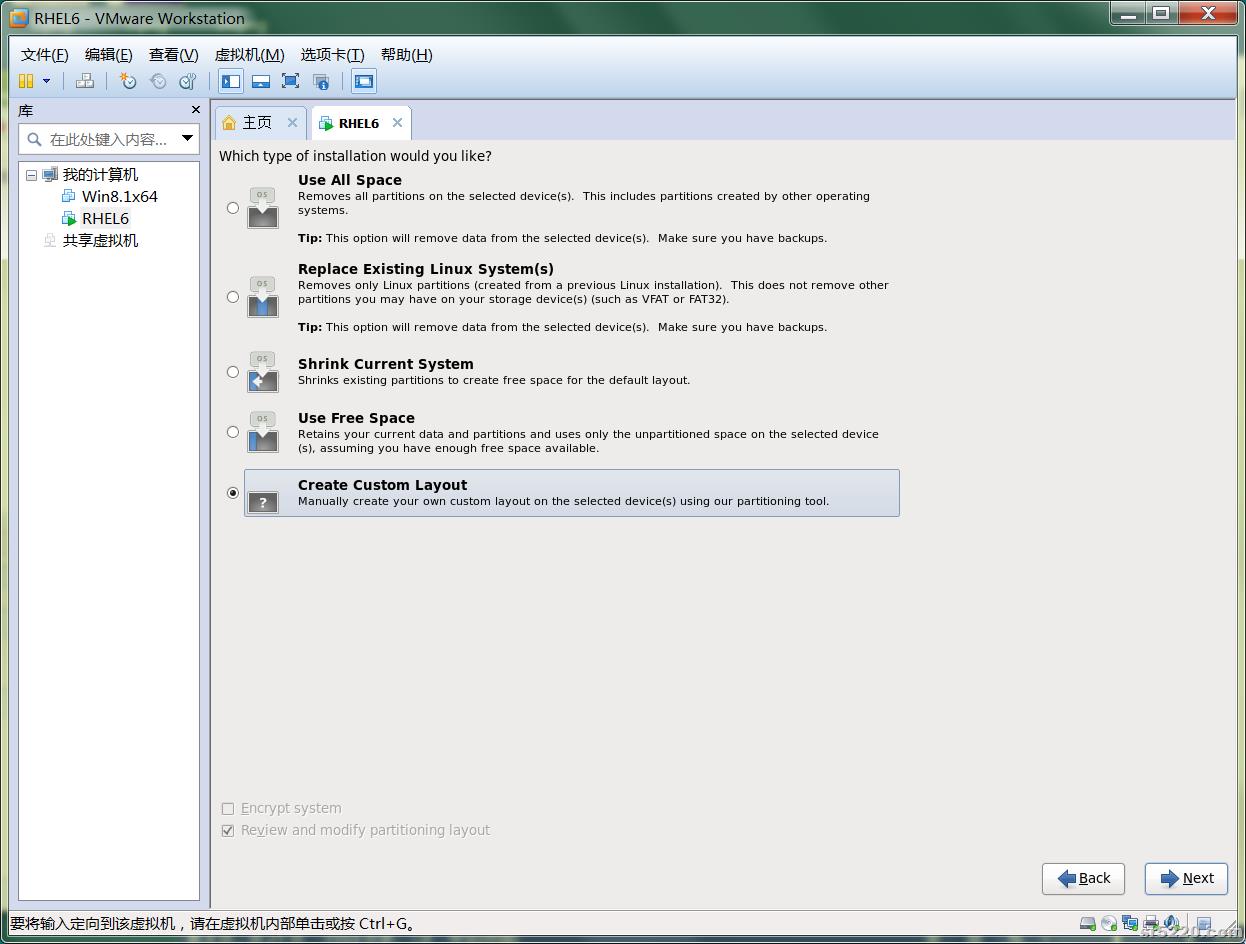Image resolution: width=1246 pixels, height=944 pixels.
Task: Open the library search filter dropdown
Action: pos(187,138)
